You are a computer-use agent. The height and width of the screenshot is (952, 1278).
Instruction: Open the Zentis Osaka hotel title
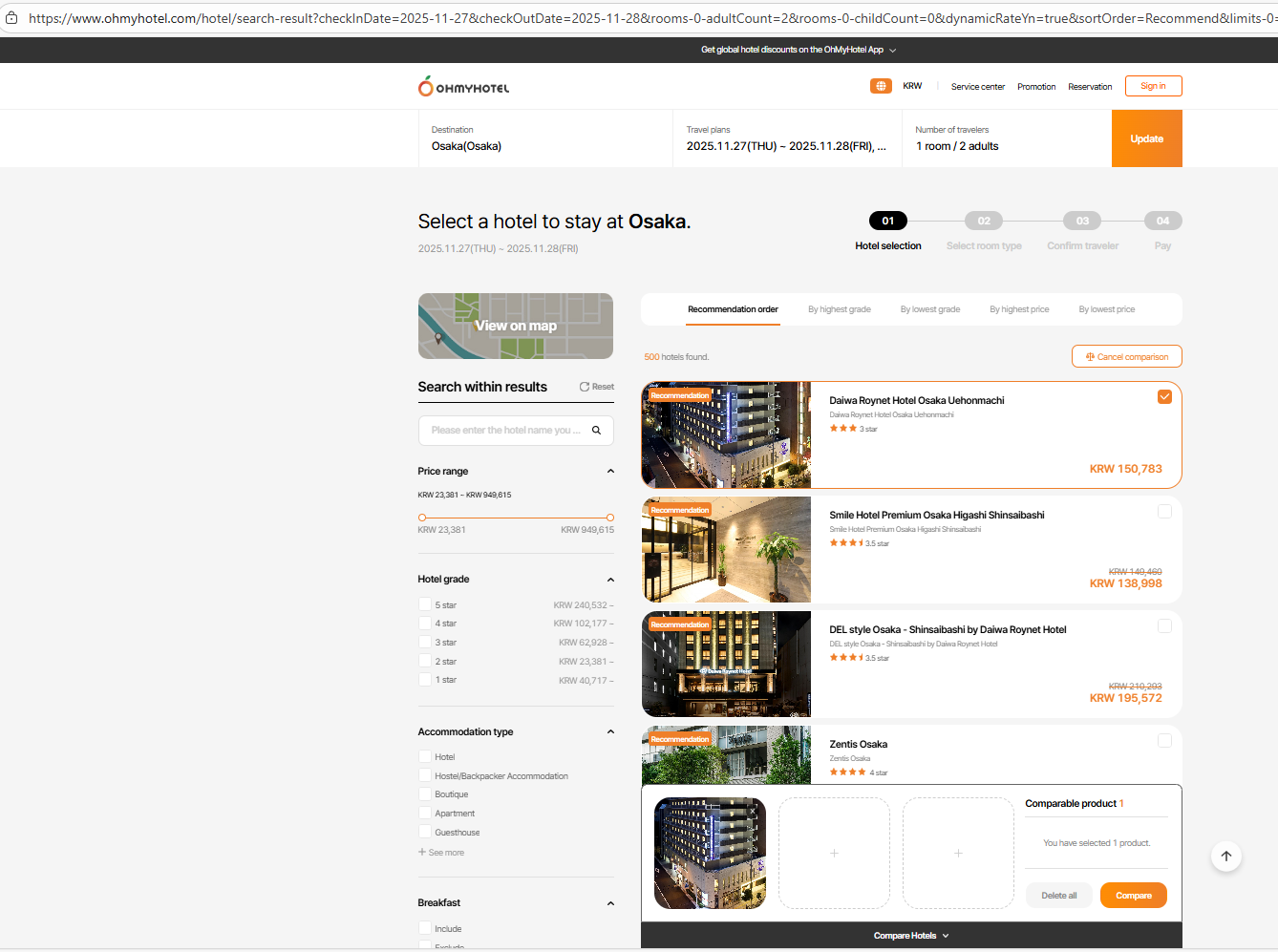(859, 744)
